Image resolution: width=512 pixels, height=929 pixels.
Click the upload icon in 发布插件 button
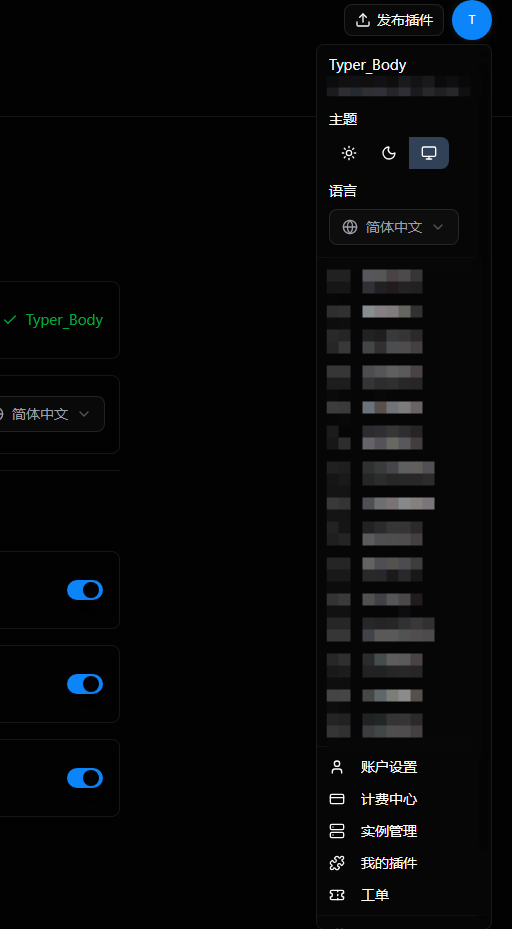[x=362, y=20]
